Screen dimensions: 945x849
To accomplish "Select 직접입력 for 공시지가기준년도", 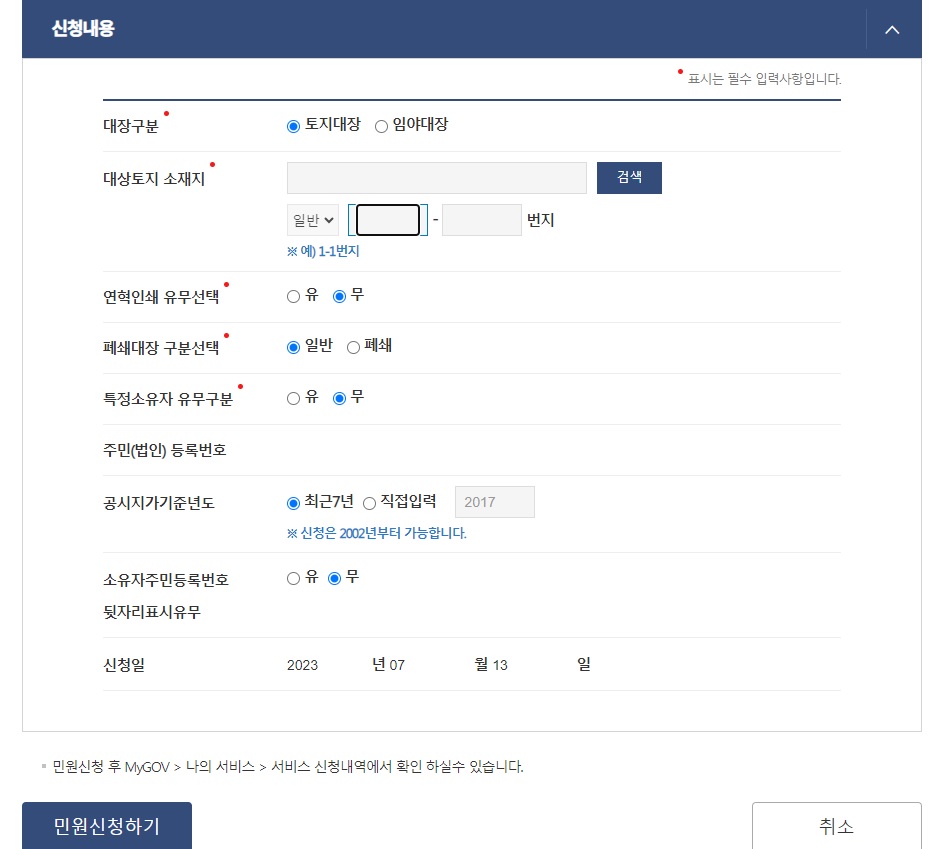I will [370, 503].
